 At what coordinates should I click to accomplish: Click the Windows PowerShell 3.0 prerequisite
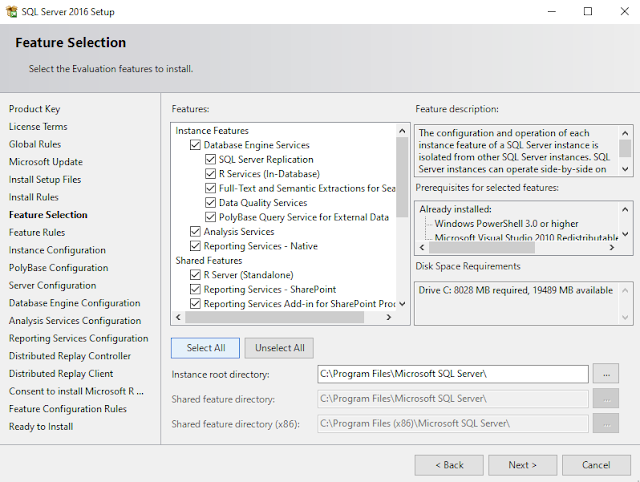pos(506,224)
